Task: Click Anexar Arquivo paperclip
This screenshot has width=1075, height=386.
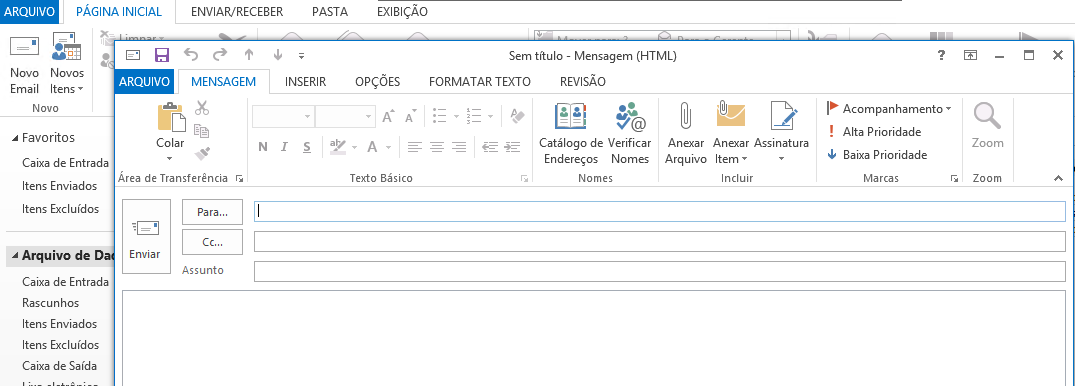Action: [686, 134]
